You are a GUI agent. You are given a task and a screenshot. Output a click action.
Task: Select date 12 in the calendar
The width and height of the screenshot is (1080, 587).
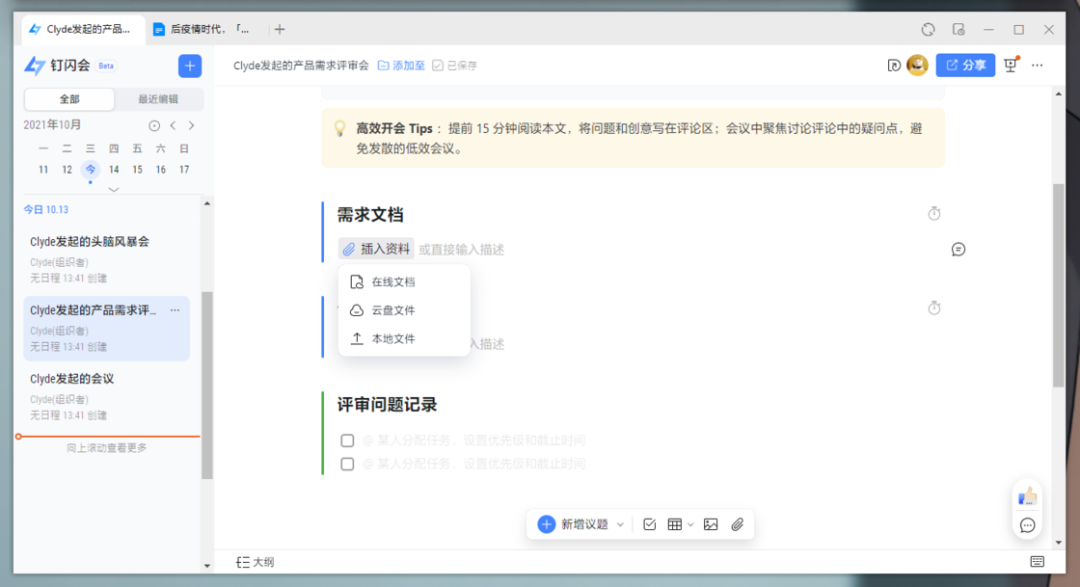(x=67, y=169)
